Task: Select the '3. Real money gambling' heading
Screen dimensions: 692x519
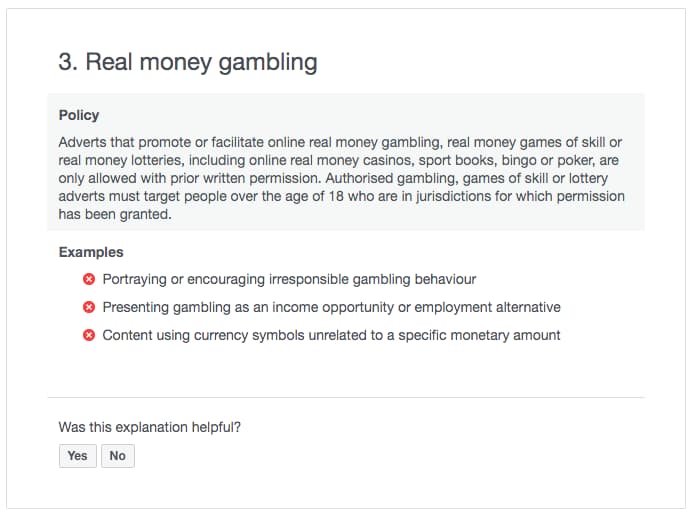Action: [188, 62]
